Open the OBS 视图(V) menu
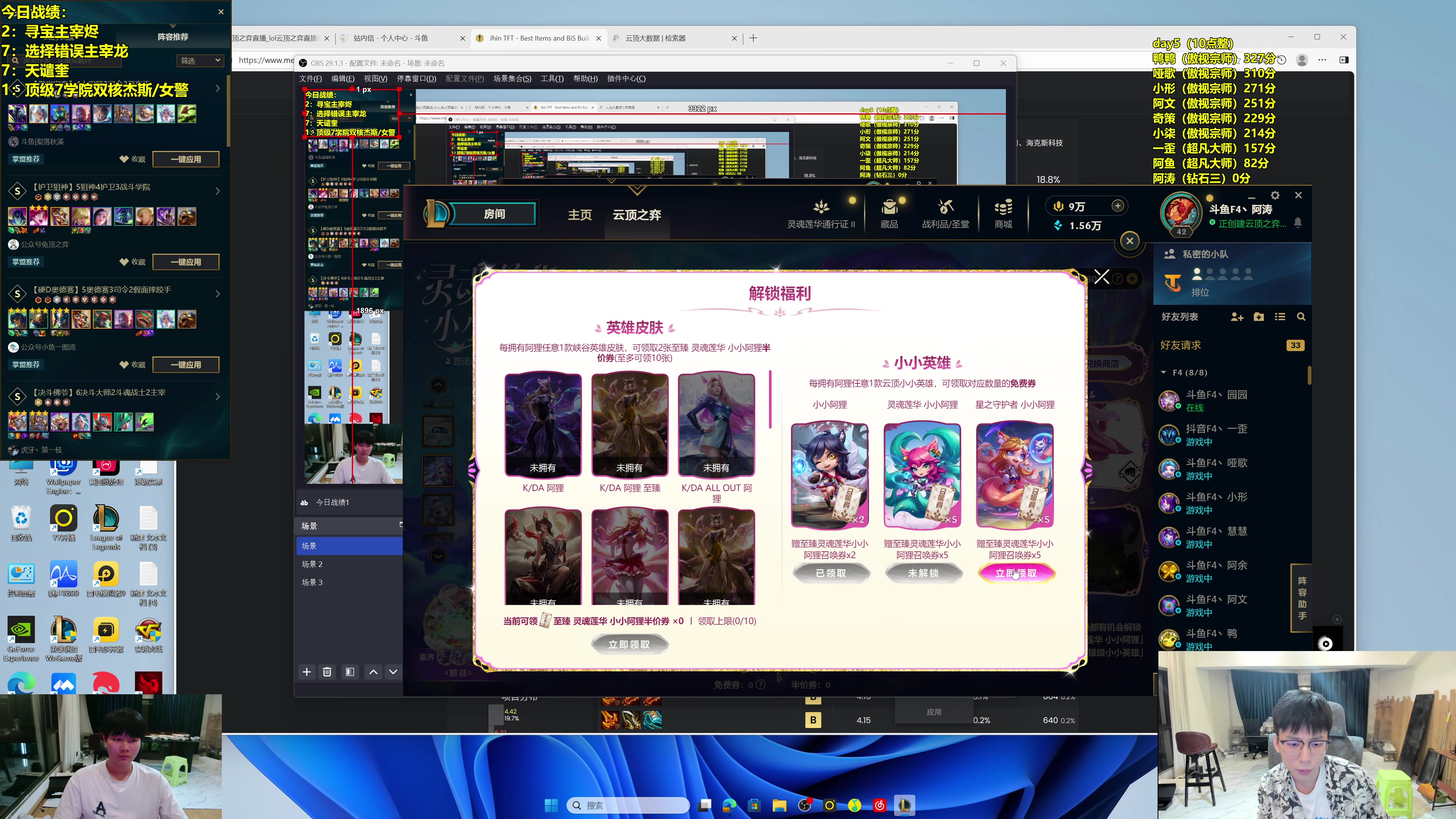Screen dimensions: 1456x819 (375, 78)
